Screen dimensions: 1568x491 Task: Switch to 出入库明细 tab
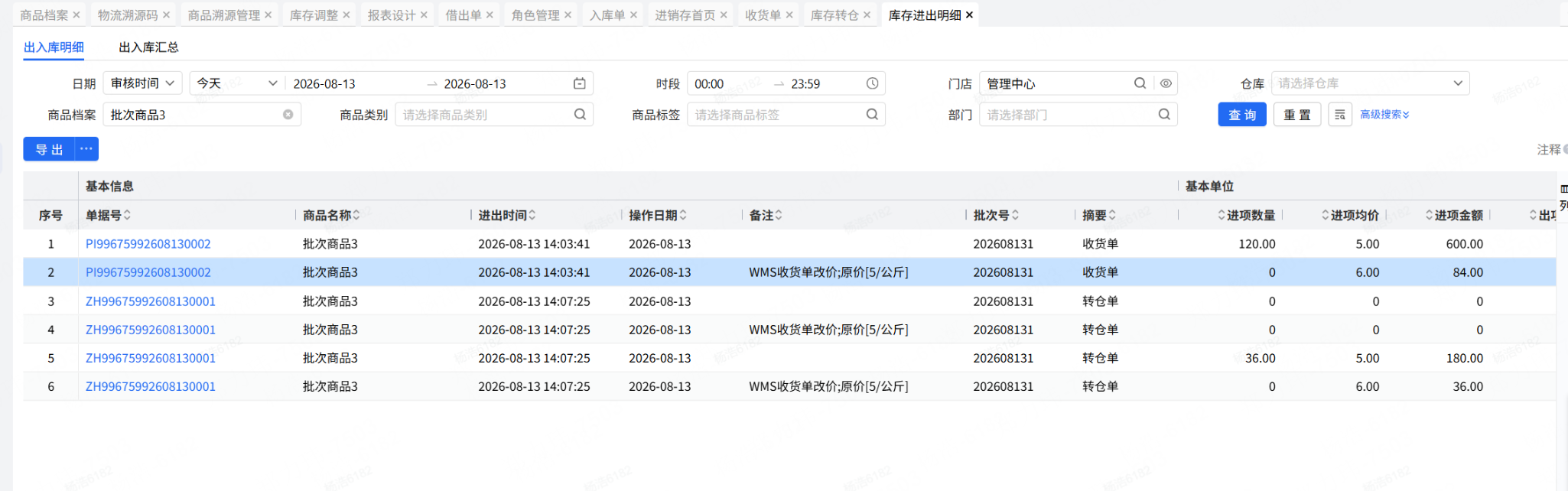(x=54, y=47)
